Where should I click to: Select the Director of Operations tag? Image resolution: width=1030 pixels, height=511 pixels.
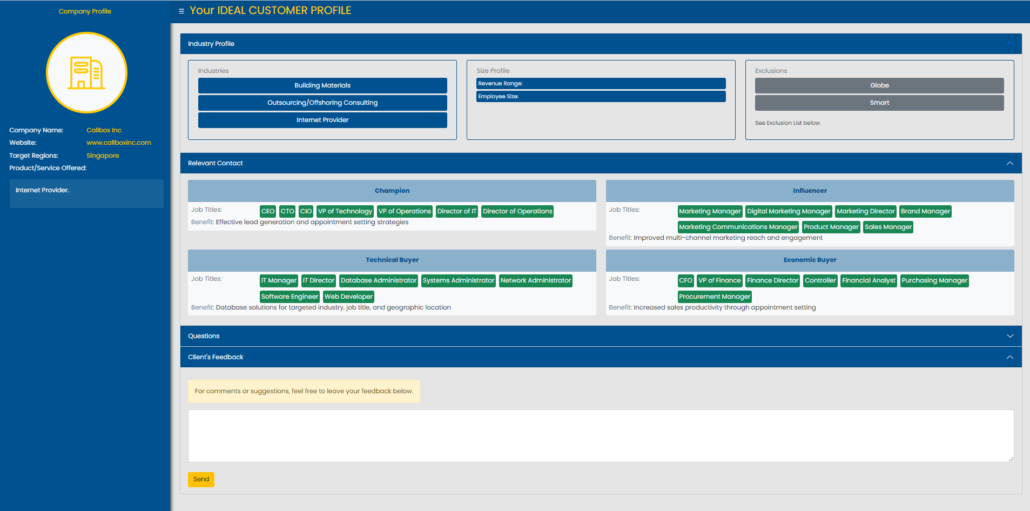click(518, 211)
